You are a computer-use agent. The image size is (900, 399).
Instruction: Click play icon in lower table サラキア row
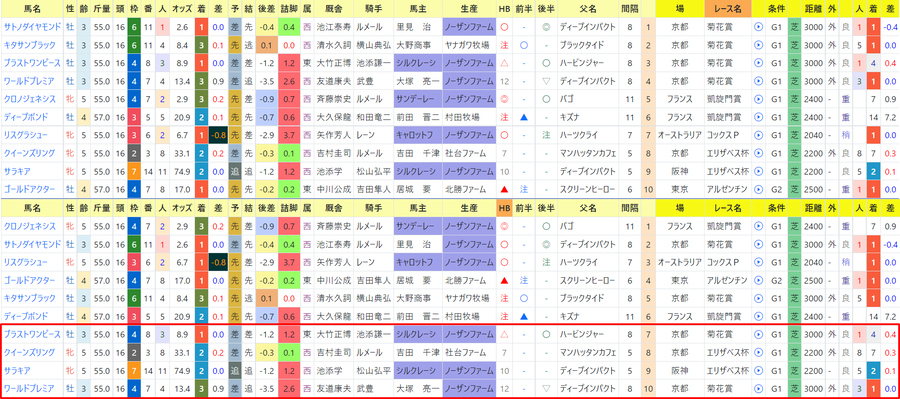(758, 370)
